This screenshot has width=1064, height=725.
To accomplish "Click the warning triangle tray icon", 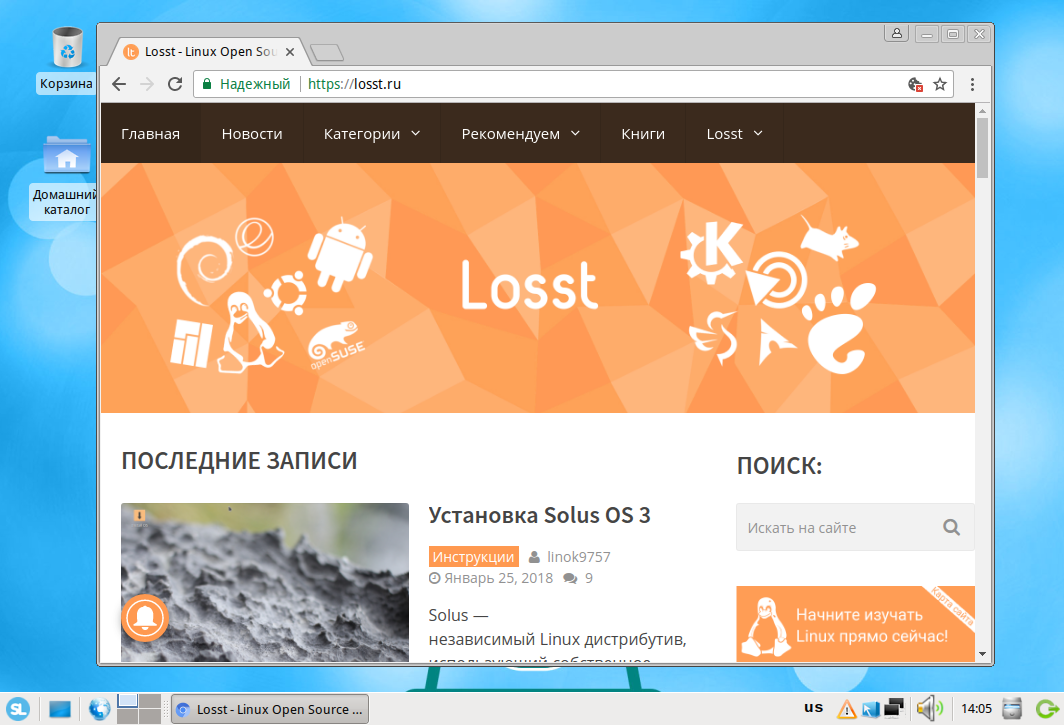I will 846,709.
